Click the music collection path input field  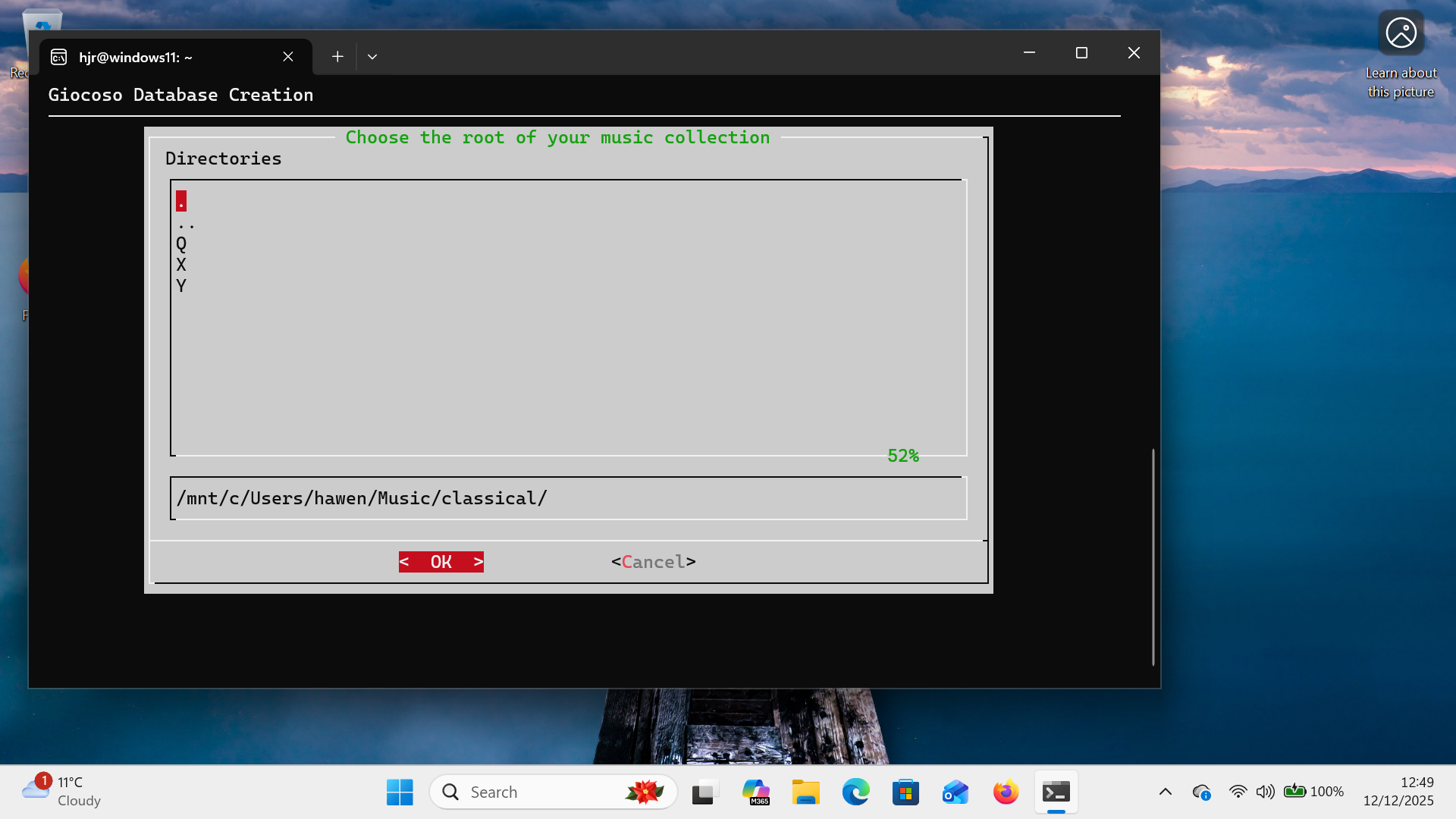click(x=569, y=498)
